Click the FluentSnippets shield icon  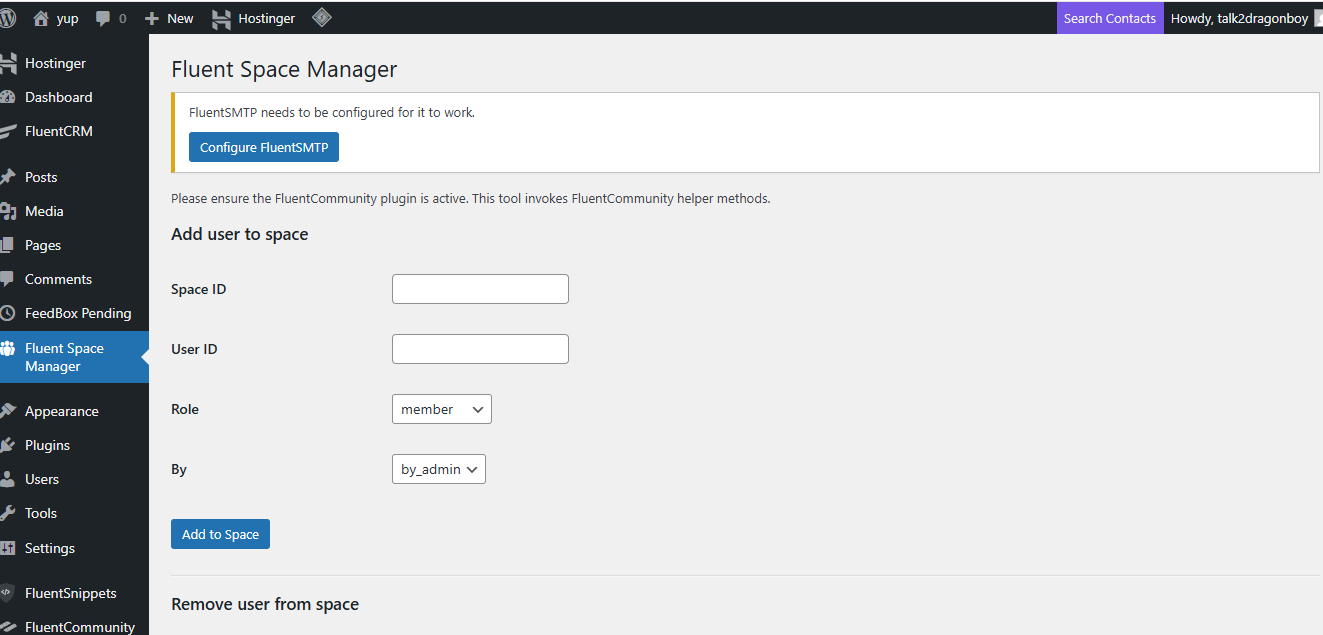(8, 593)
